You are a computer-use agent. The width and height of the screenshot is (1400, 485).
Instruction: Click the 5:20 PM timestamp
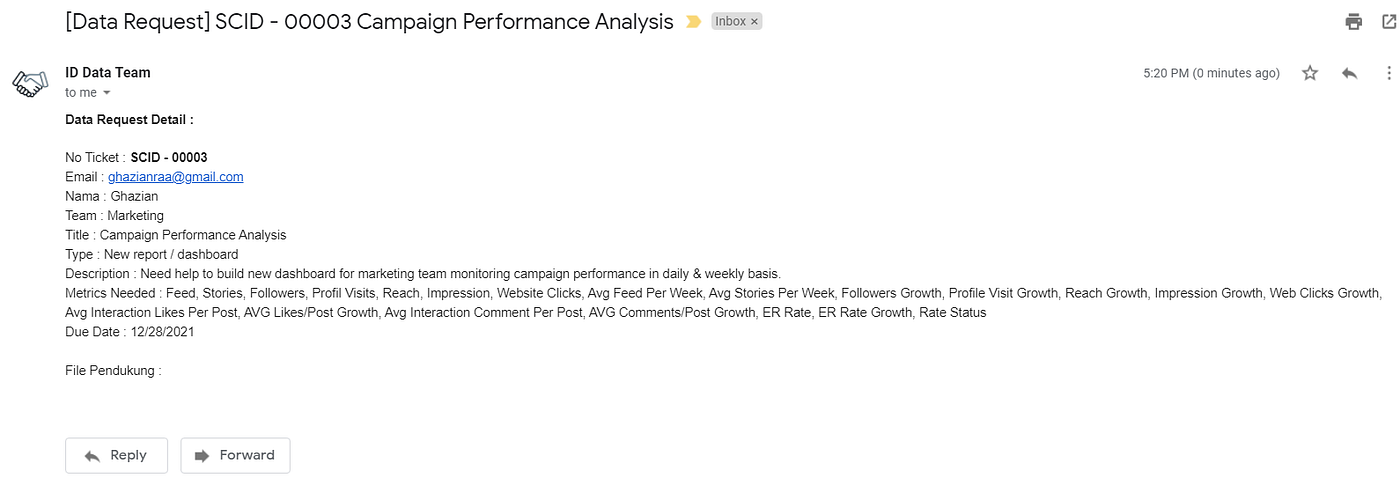1211,73
